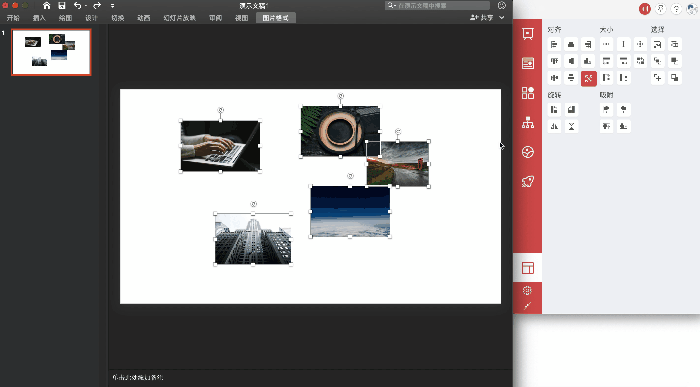
Task: Click 共享 share button
Action: [481, 17]
